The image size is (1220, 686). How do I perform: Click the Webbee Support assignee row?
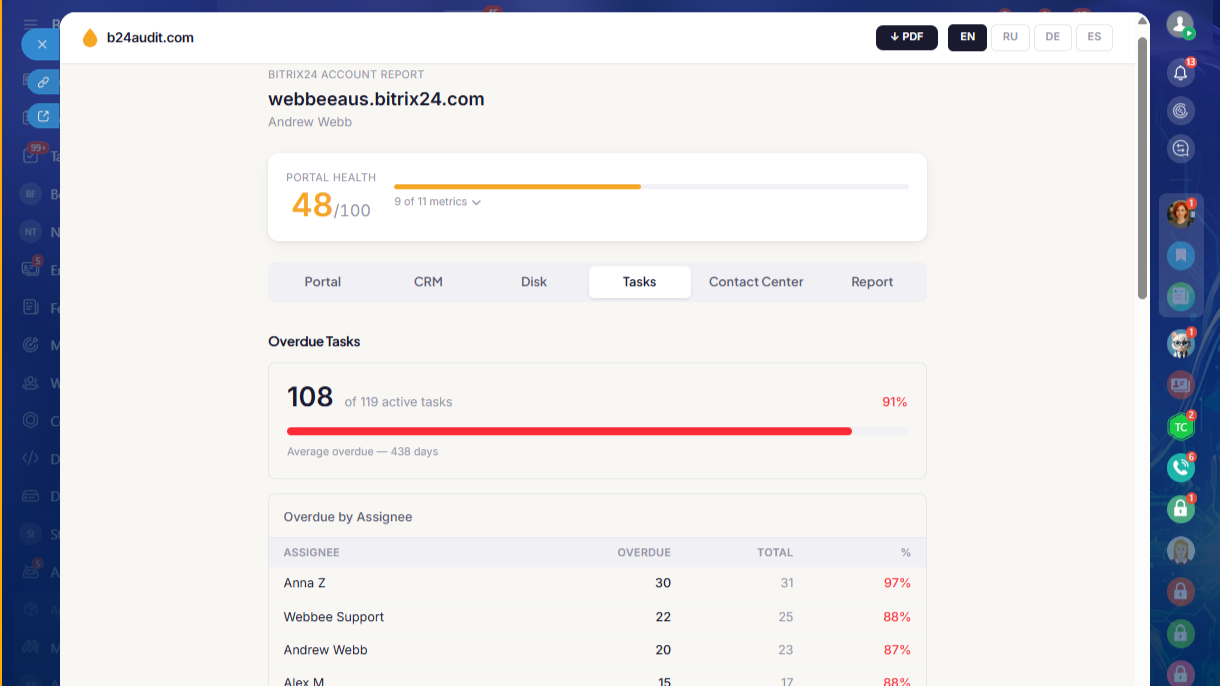click(597, 617)
